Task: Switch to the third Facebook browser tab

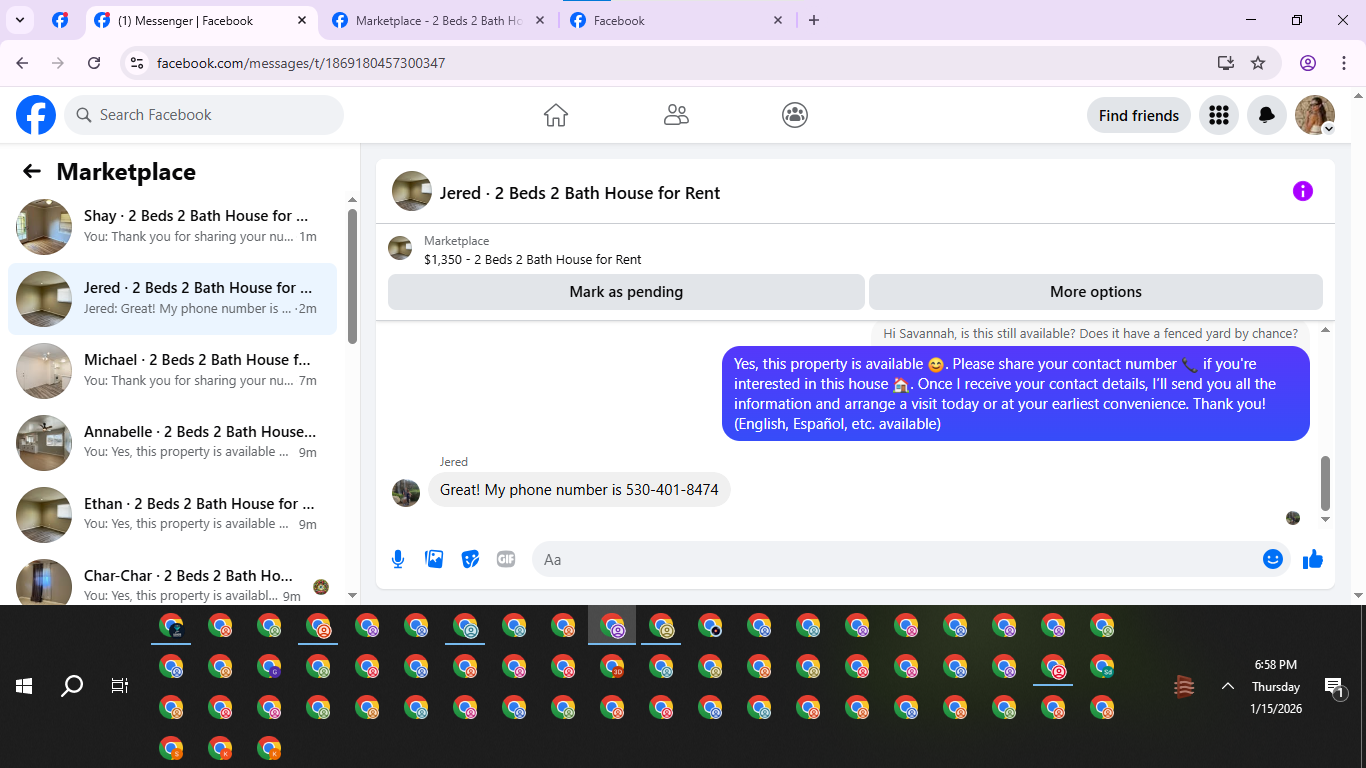Action: [677, 20]
